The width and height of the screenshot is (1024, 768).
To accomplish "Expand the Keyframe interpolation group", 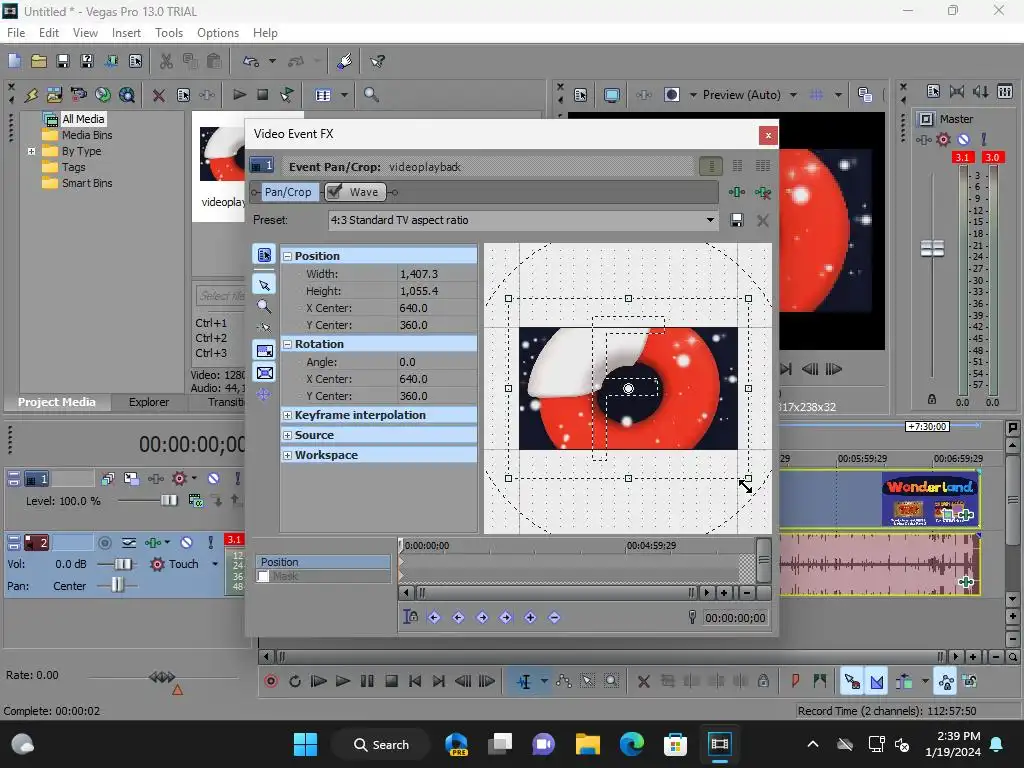I will (x=287, y=415).
